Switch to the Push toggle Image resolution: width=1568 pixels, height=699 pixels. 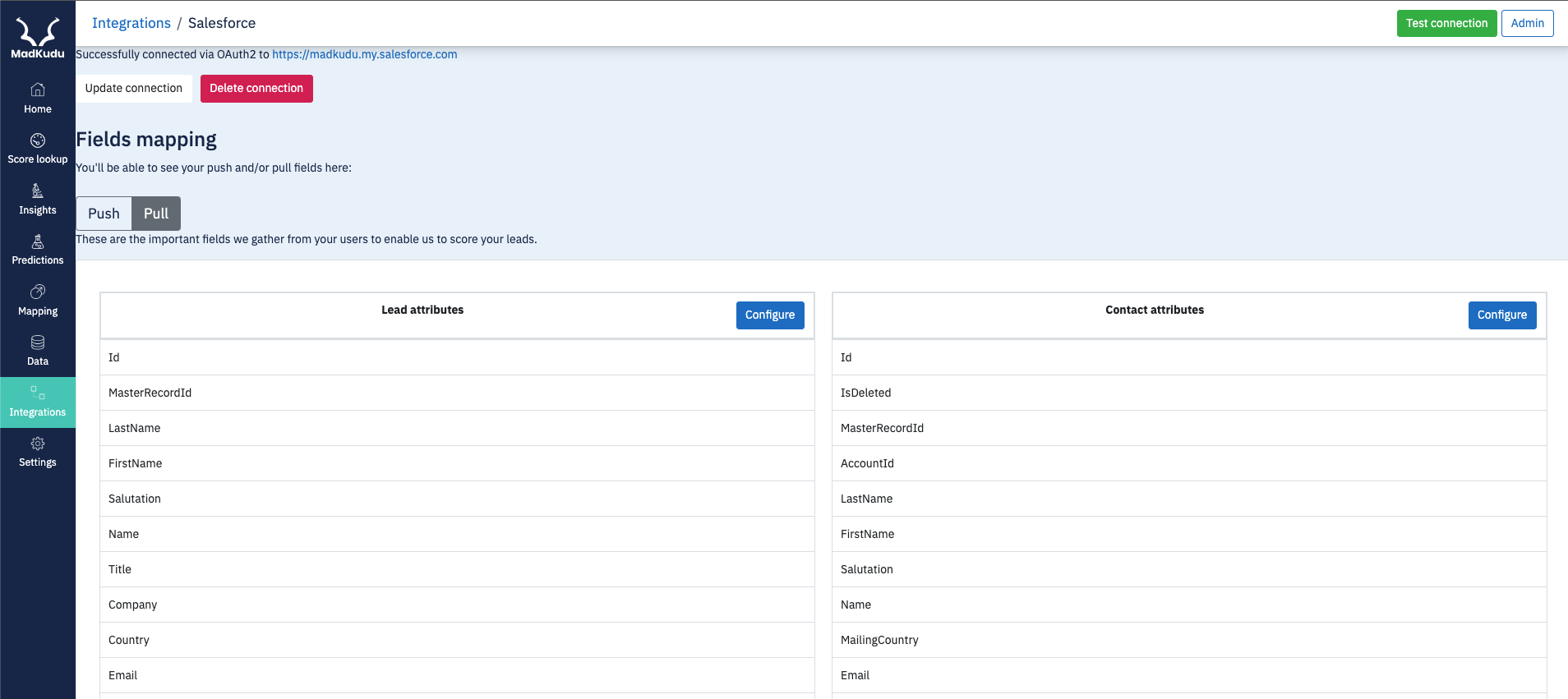pyautogui.click(x=104, y=214)
